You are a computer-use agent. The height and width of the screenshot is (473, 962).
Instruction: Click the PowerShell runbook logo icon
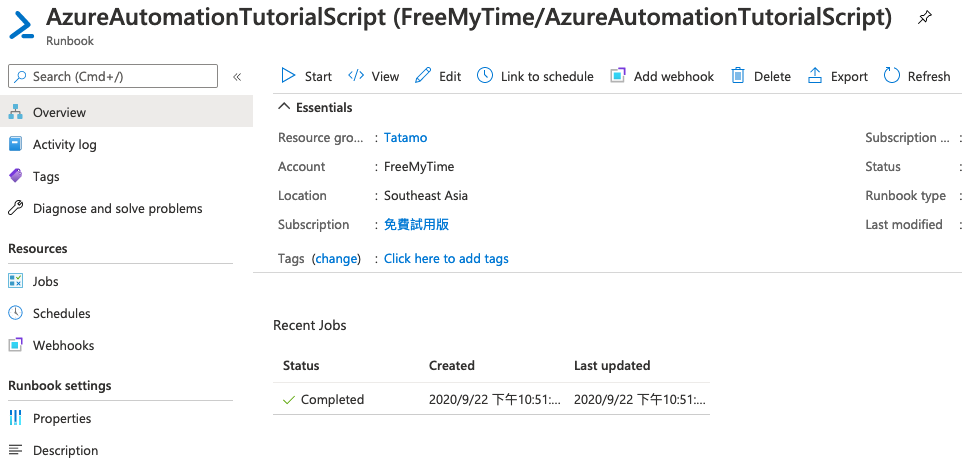(x=21, y=25)
